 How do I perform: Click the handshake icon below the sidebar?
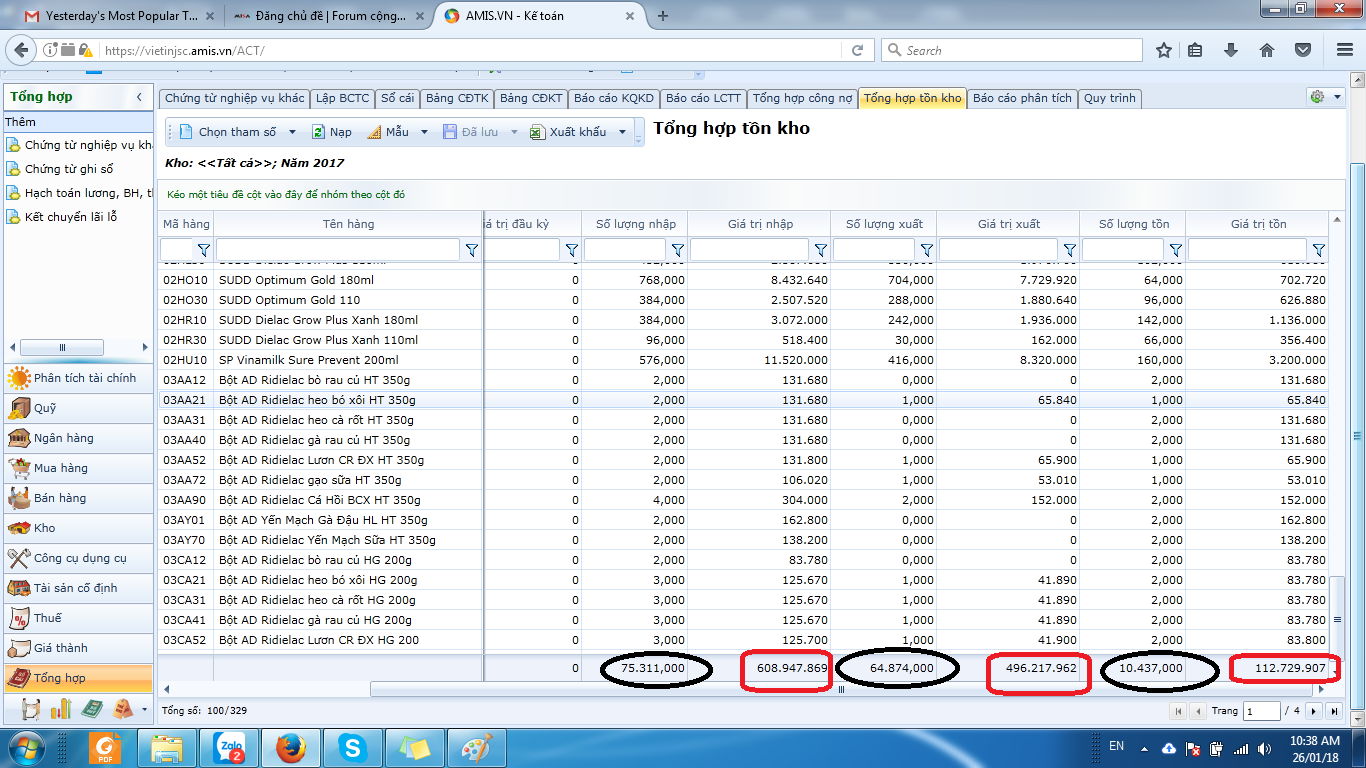click(x=31, y=709)
